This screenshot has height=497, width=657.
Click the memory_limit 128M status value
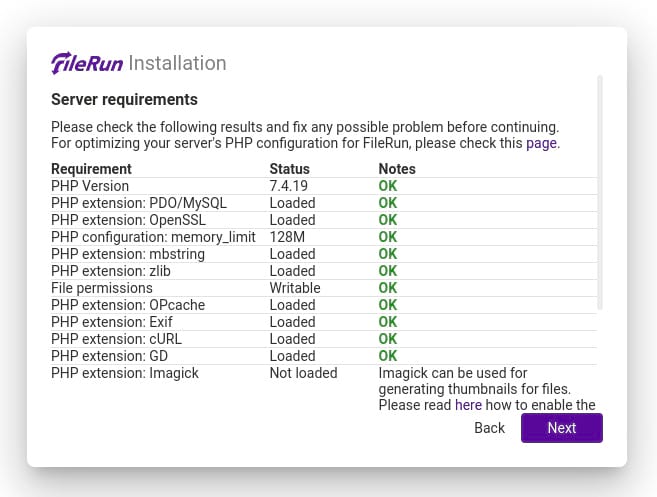pos(287,237)
